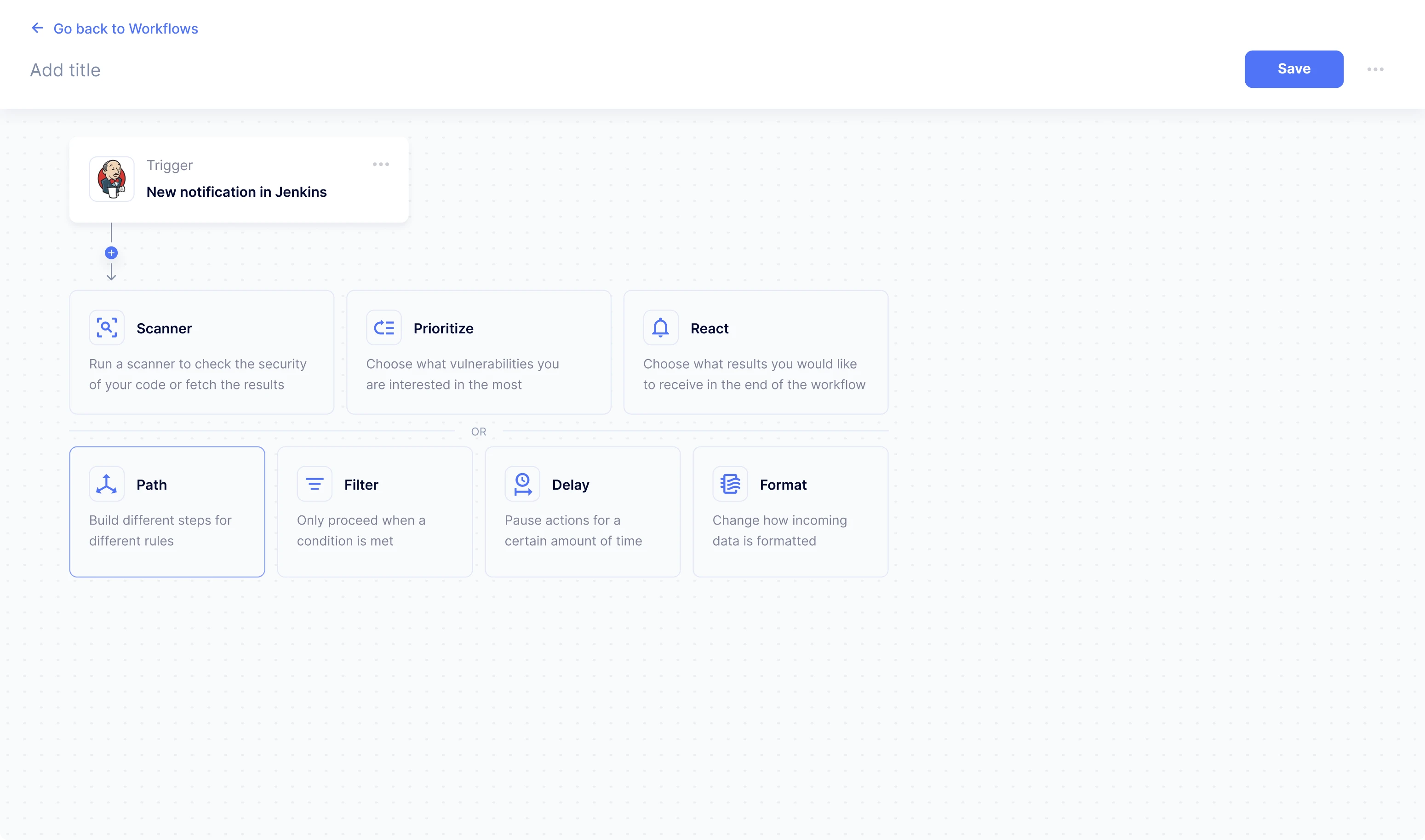Choose the React workflow step
Image resolution: width=1425 pixels, height=840 pixels.
755,352
